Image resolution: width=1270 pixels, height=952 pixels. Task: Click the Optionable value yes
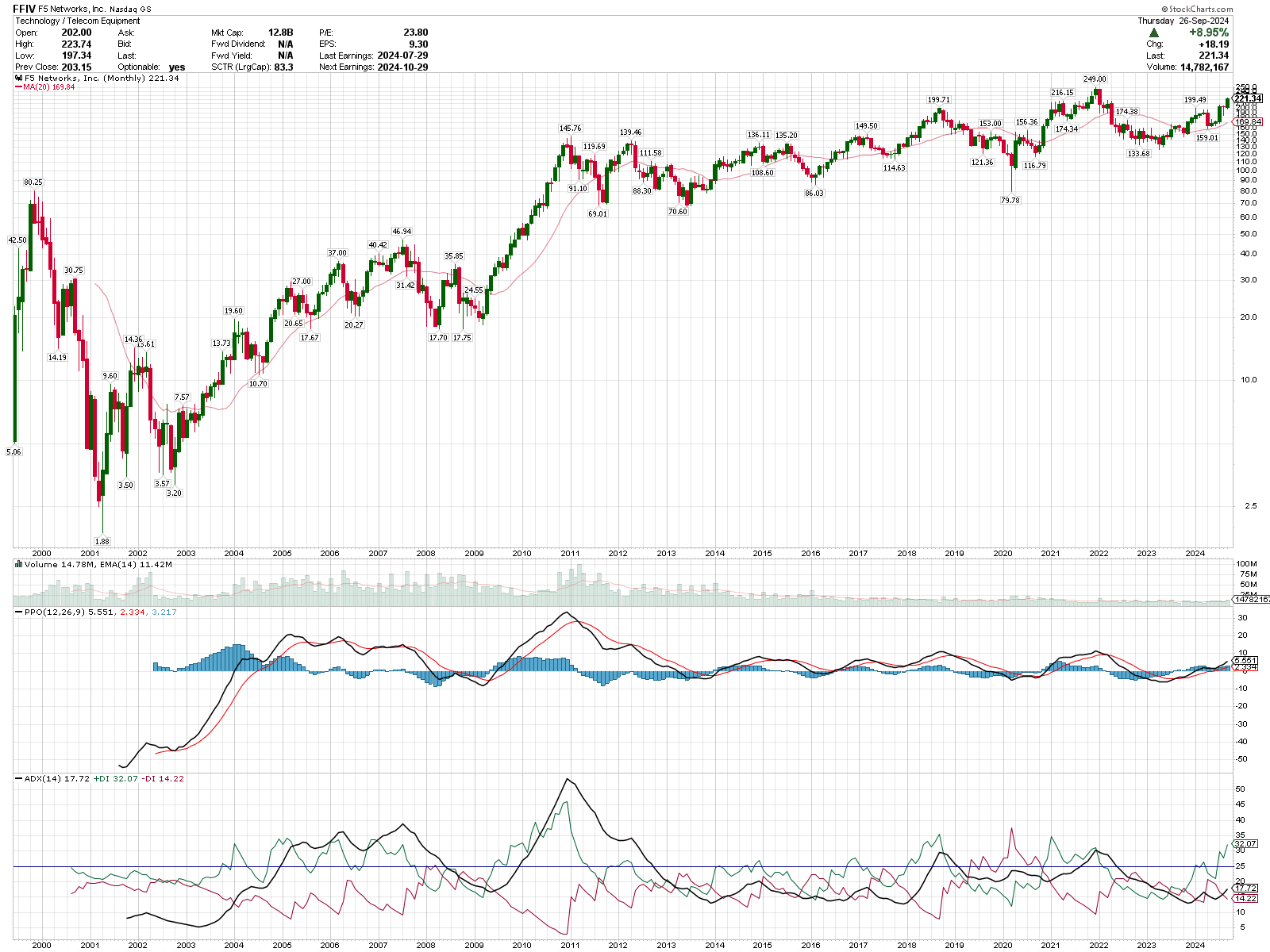point(177,67)
